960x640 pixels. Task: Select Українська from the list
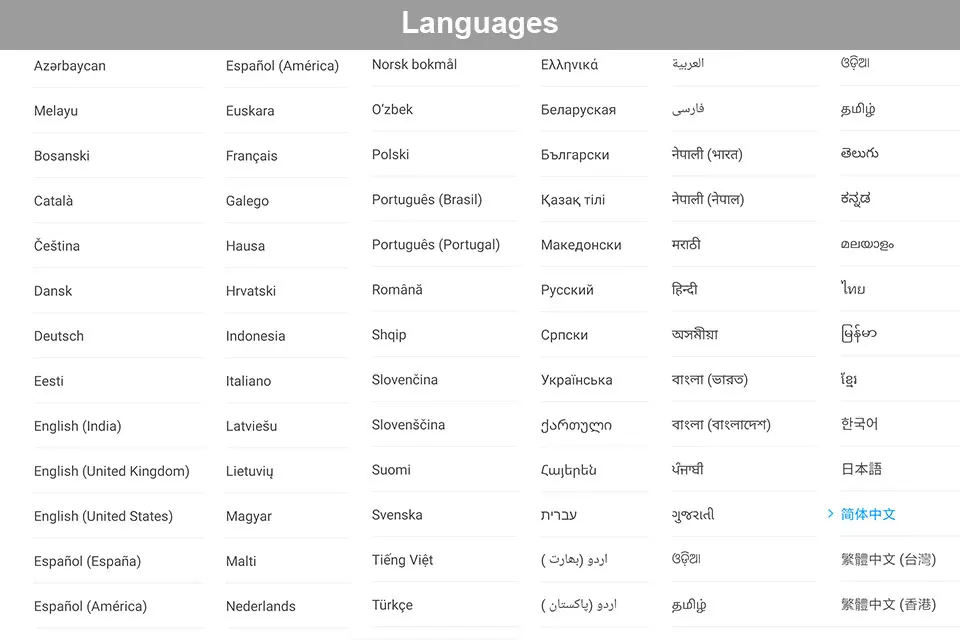coord(576,380)
